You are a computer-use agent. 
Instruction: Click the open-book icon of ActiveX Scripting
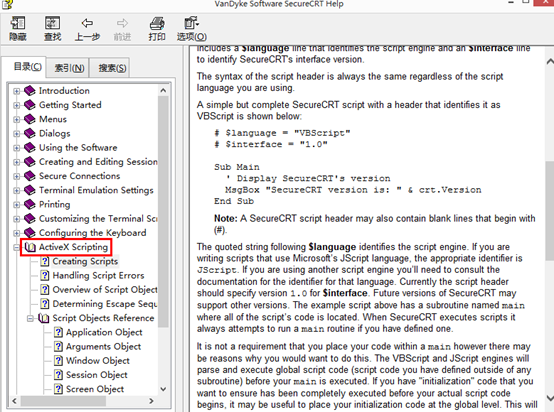pyautogui.click(x=30, y=247)
